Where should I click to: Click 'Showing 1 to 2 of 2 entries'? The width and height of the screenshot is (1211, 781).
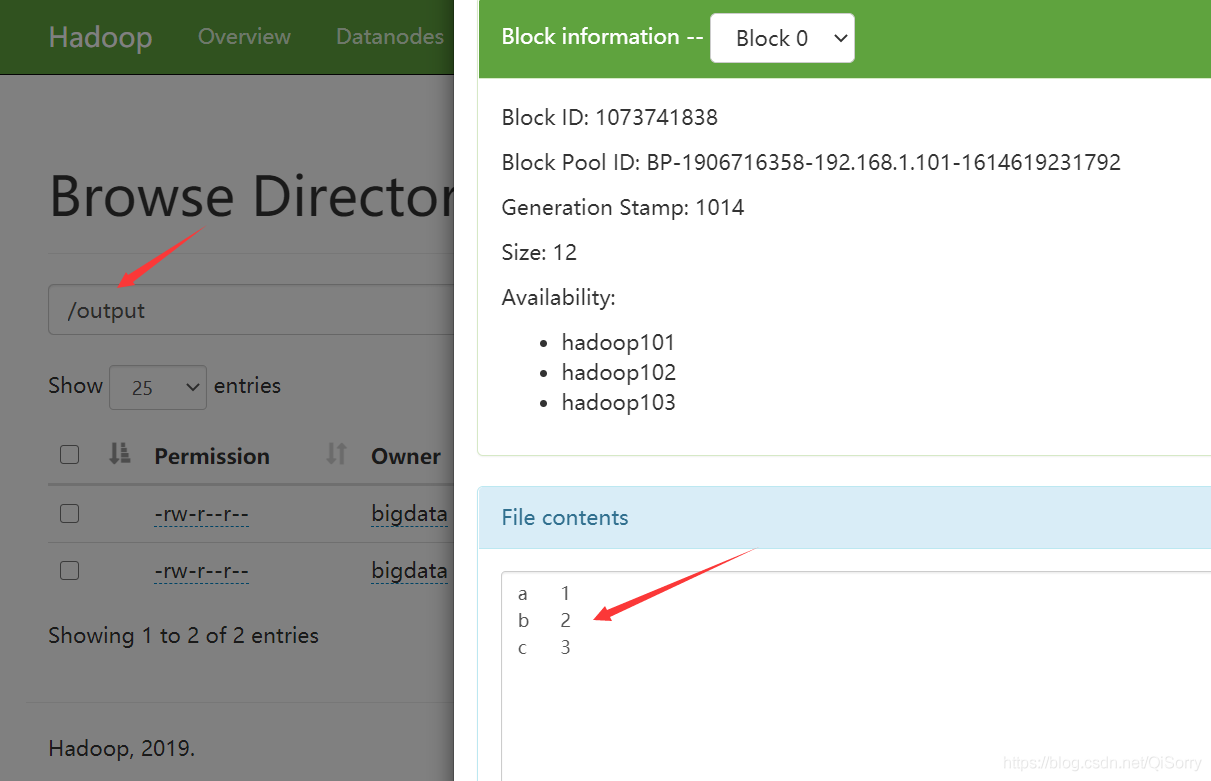184,636
